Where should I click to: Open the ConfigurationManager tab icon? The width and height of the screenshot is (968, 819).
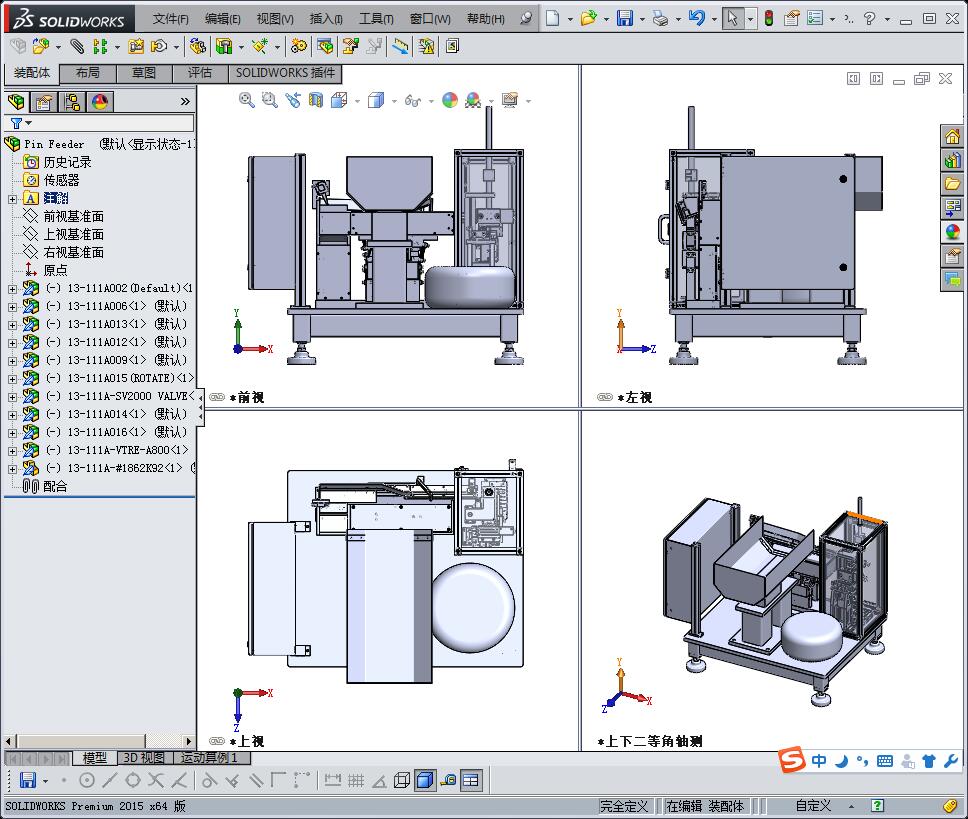(x=72, y=101)
